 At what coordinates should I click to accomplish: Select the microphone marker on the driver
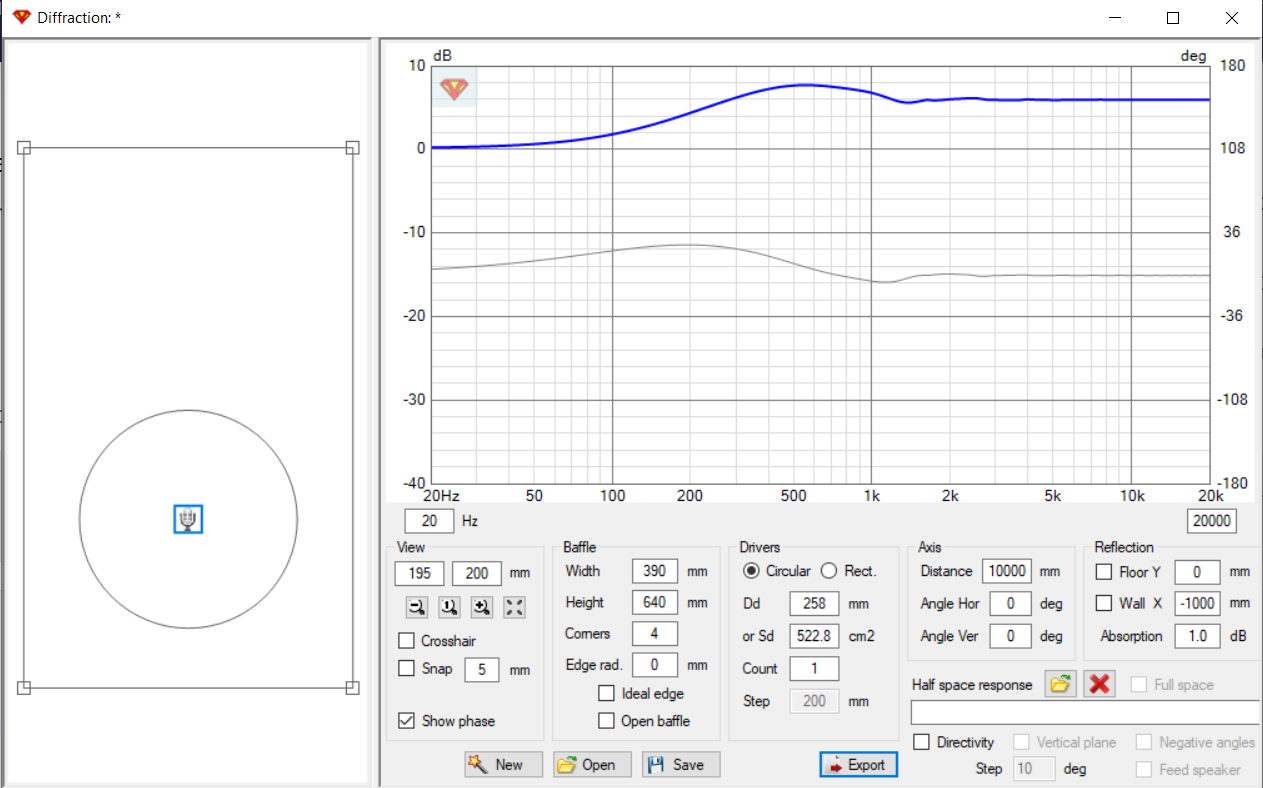tap(188, 519)
